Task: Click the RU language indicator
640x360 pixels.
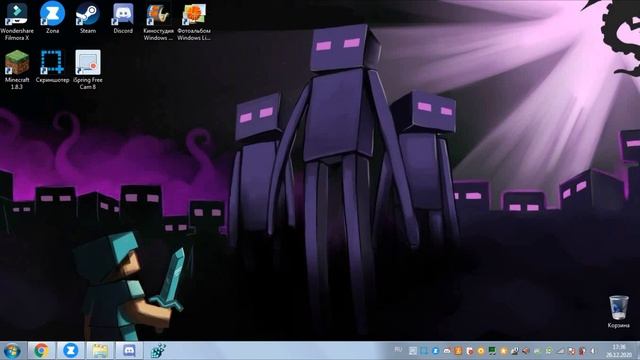Action: click(x=398, y=350)
